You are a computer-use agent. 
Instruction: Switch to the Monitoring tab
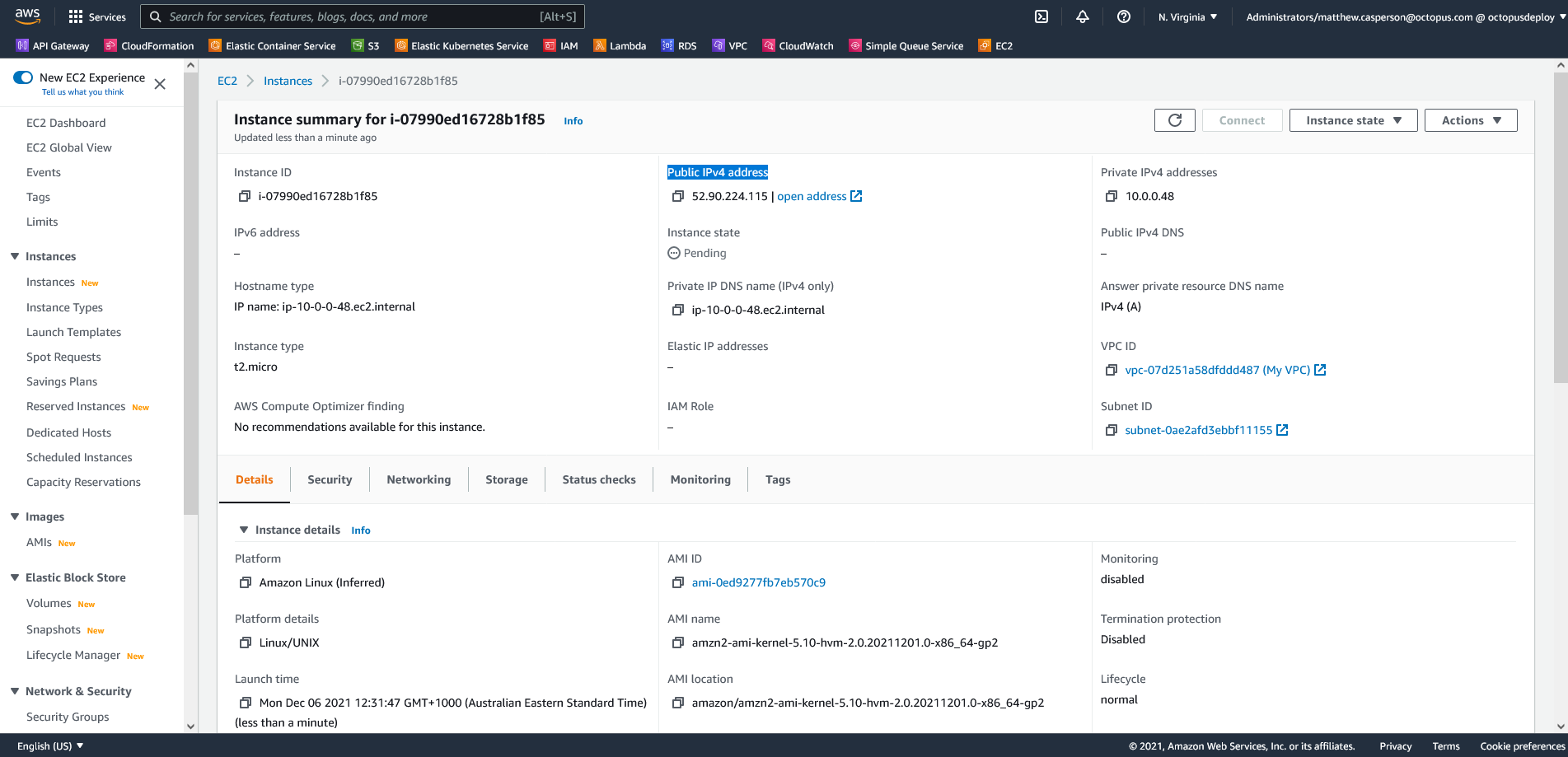pos(700,479)
